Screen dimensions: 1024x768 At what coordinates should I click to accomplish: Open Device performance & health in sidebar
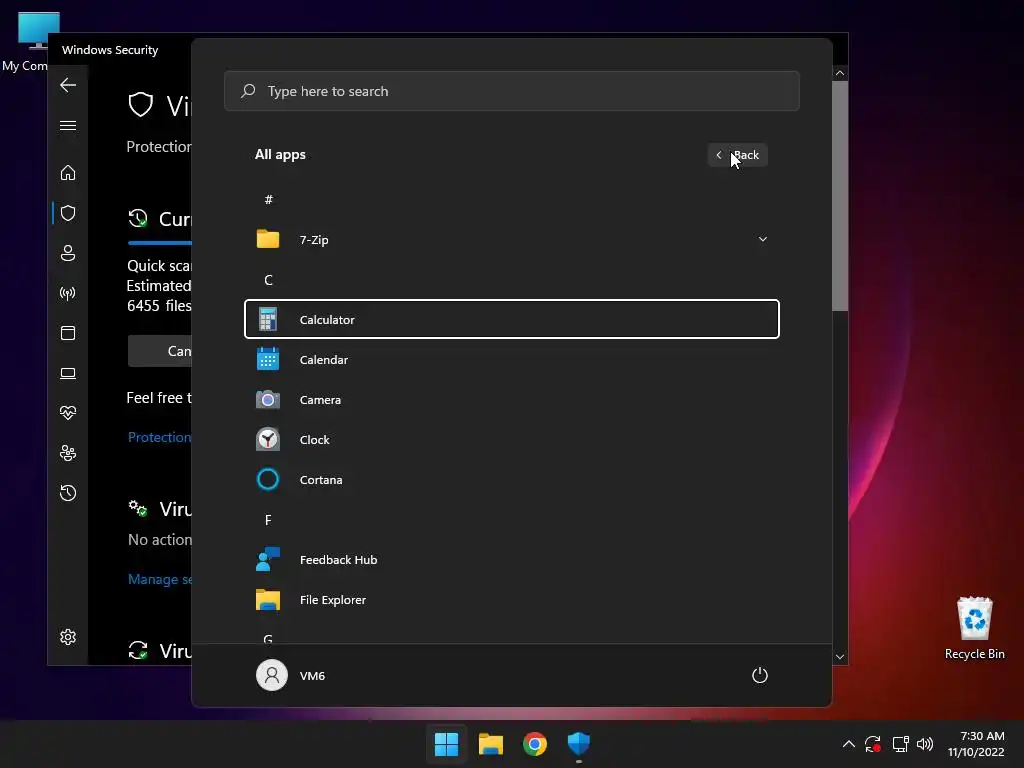pyautogui.click(x=68, y=413)
